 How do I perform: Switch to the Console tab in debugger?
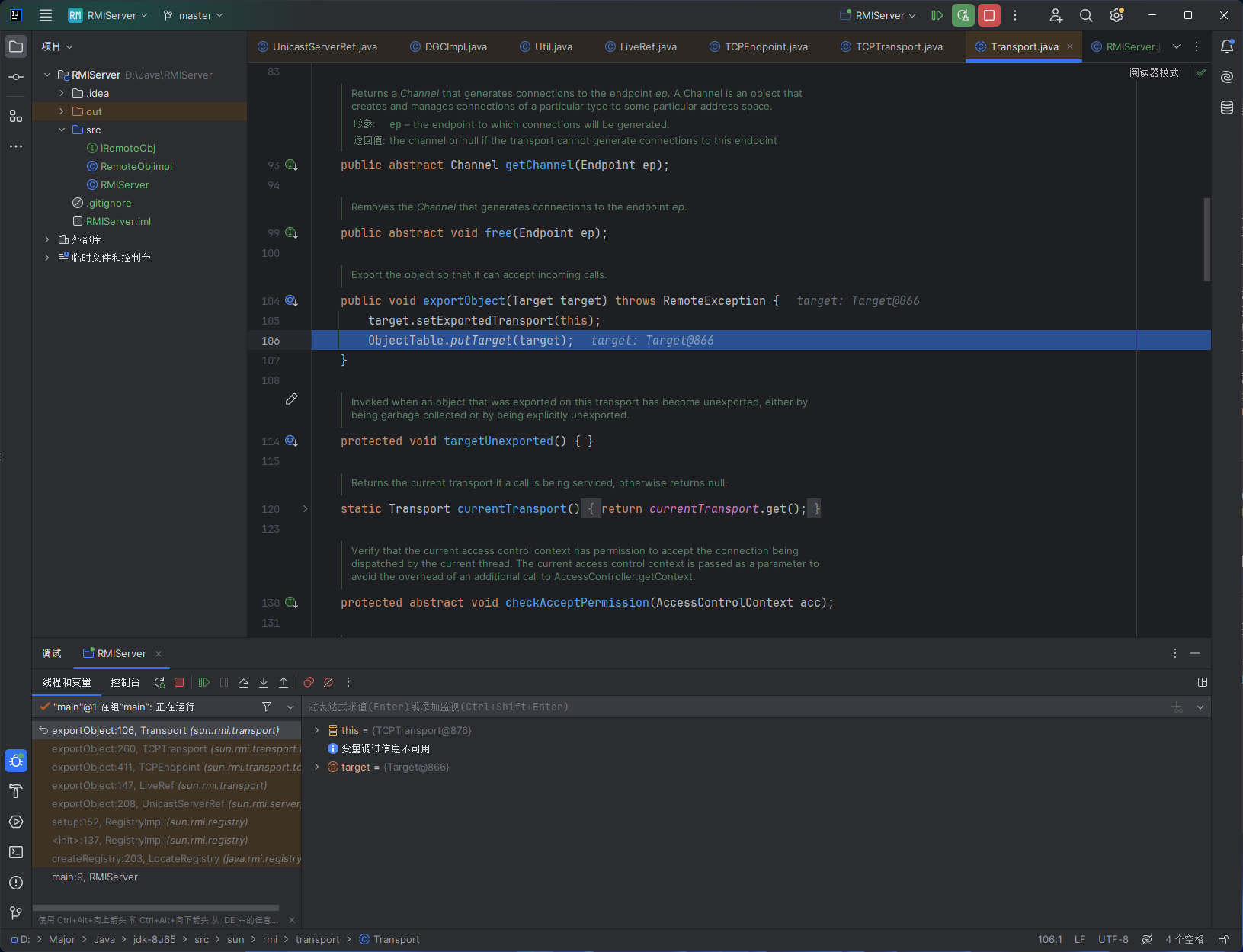point(125,683)
